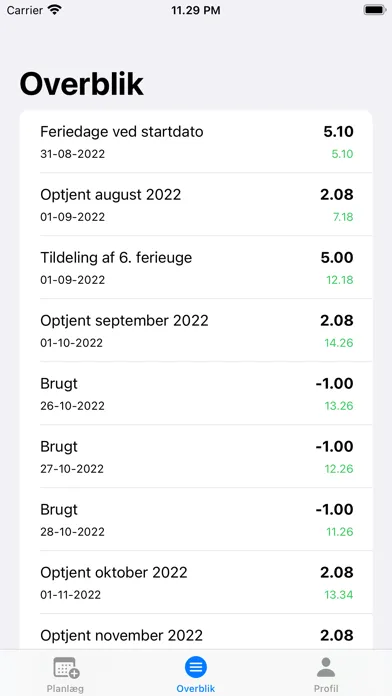
Task: Open the Profil person icon
Action: click(x=326, y=667)
